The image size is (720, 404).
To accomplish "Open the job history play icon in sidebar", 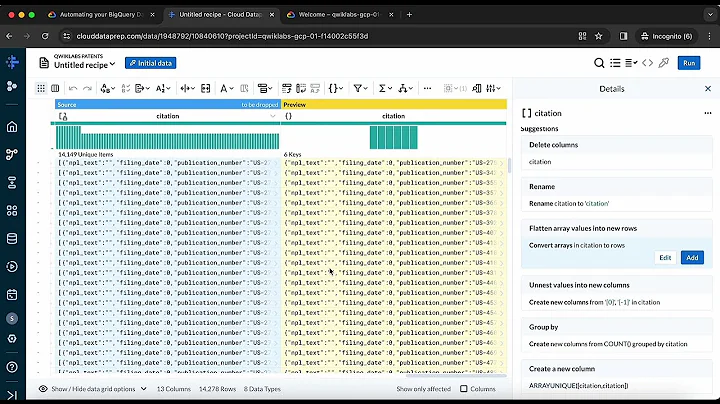I will tap(12, 267).
